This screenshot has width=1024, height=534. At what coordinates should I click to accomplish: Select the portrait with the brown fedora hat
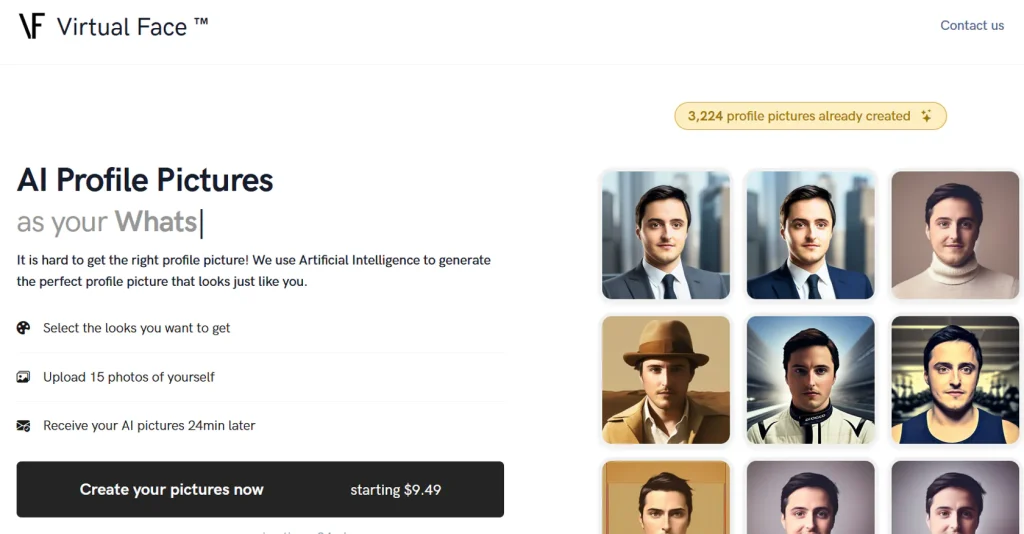666,380
